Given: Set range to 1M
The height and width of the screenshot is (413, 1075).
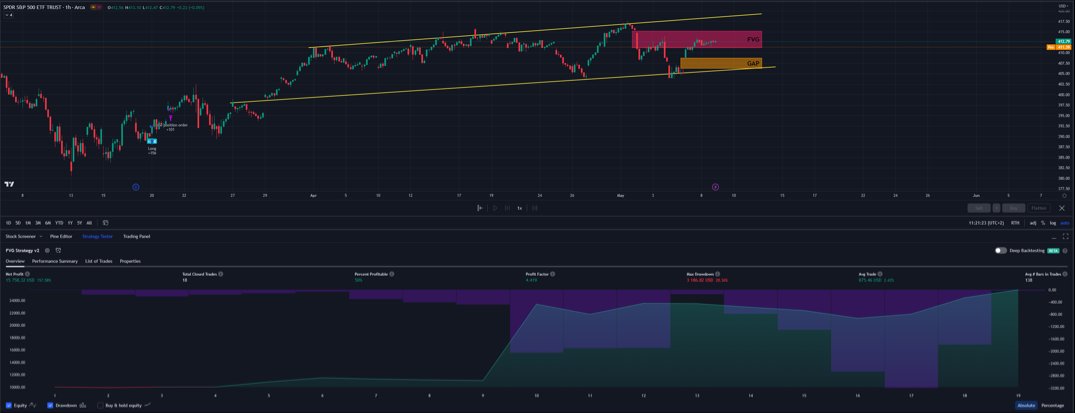Looking at the screenshot, I should tap(28, 223).
